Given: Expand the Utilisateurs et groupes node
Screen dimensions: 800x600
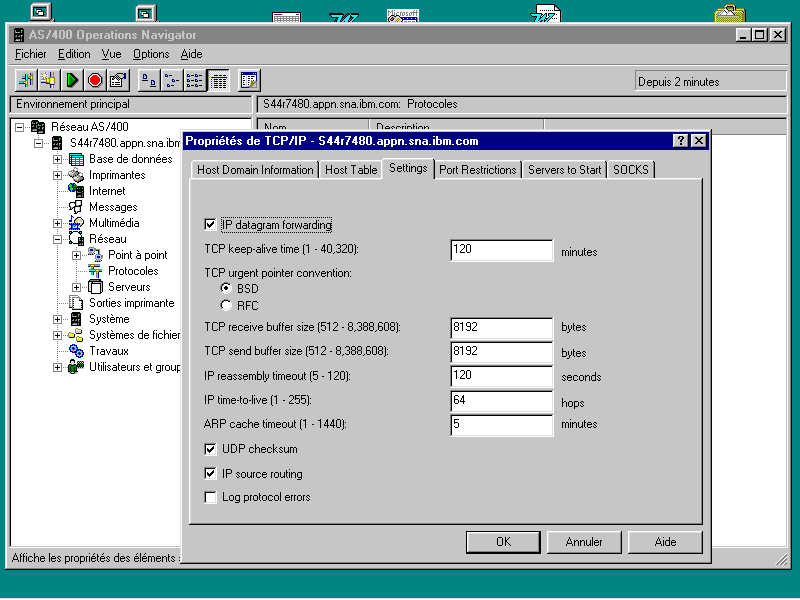Looking at the screenshot, I should tap(57, 367).
